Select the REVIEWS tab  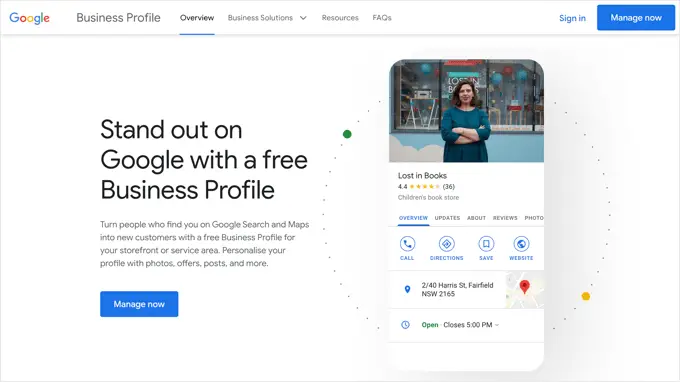click(505, 218)
